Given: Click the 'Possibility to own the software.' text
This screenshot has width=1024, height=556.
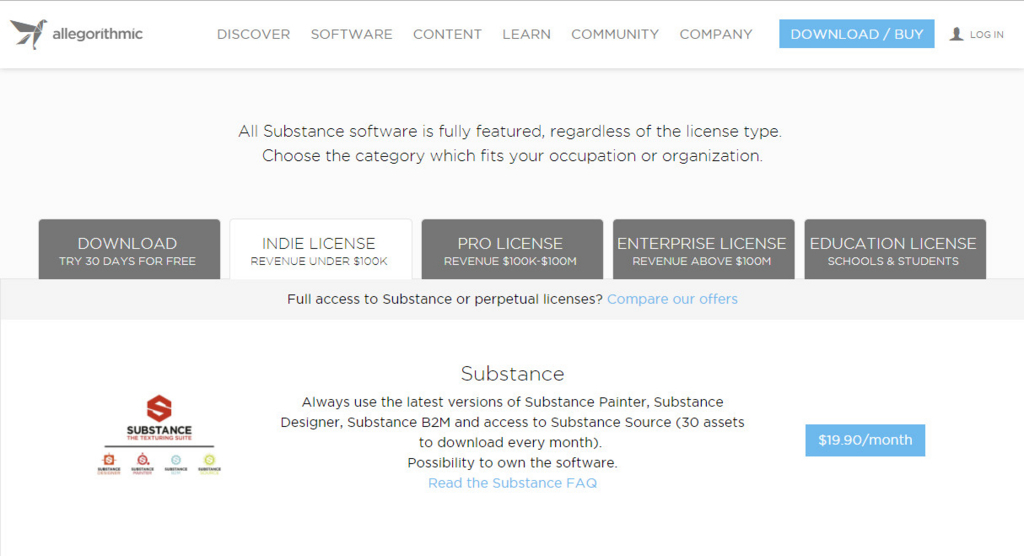Looking at the screenshot, I should pyautogui.click(x=513, y=463).
